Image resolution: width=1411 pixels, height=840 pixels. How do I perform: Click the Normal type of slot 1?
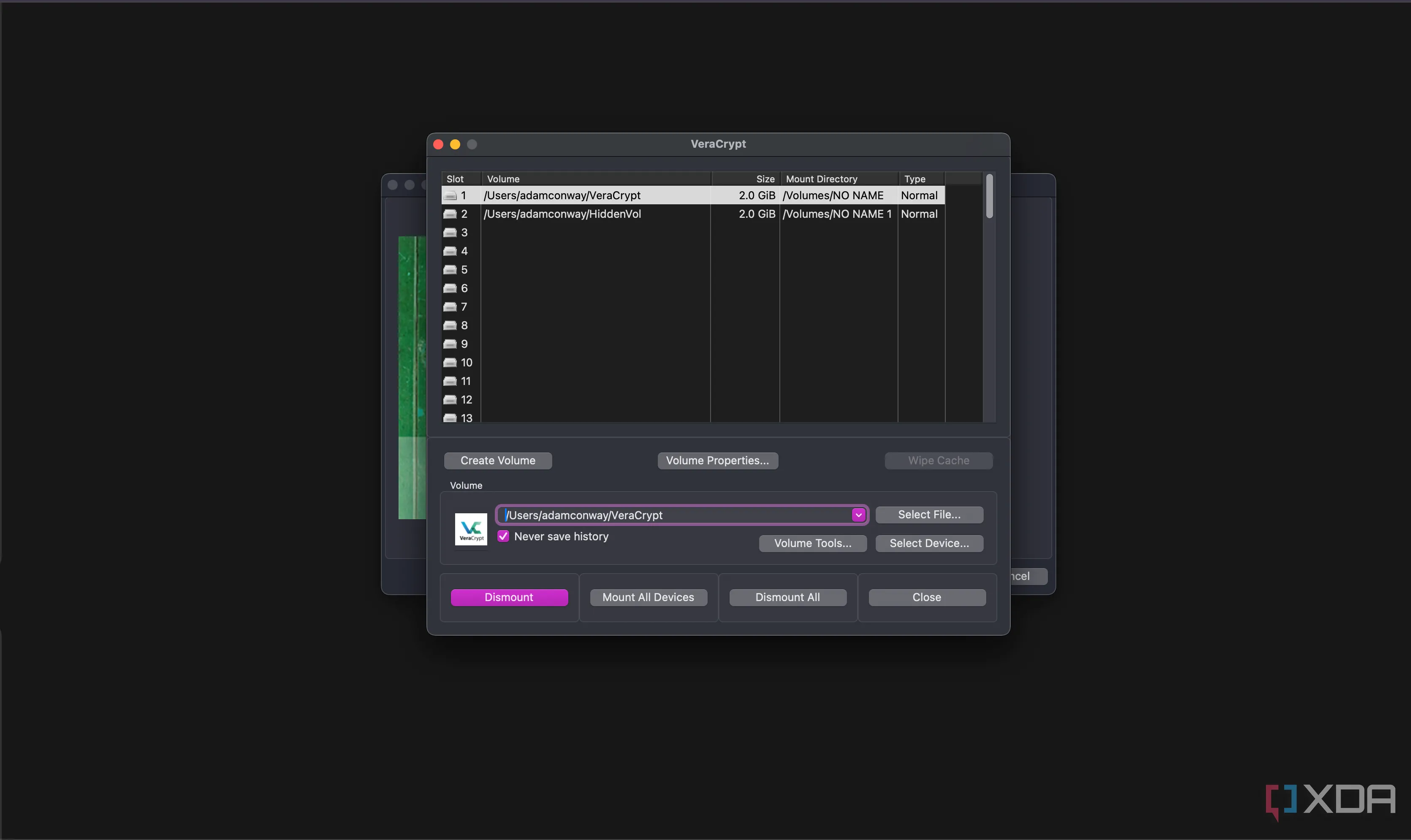[x=919, y=196]
